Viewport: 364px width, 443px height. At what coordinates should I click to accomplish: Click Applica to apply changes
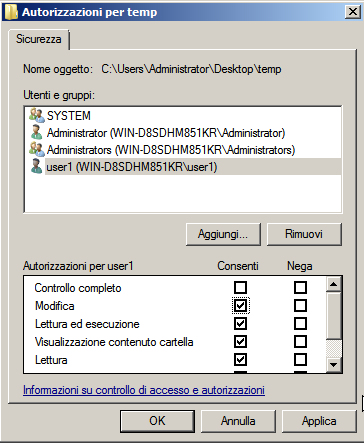[319, 421]
